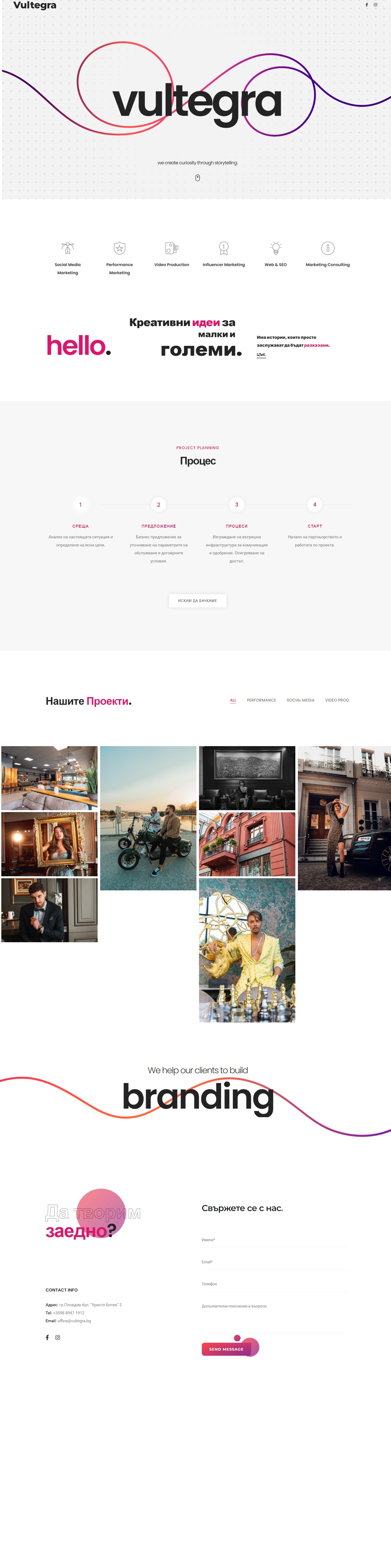Image resolution: width=391 pixels, height=1568 pixels.
Task: Open the woman beside luxury car thumbnail
Action: 344,818
